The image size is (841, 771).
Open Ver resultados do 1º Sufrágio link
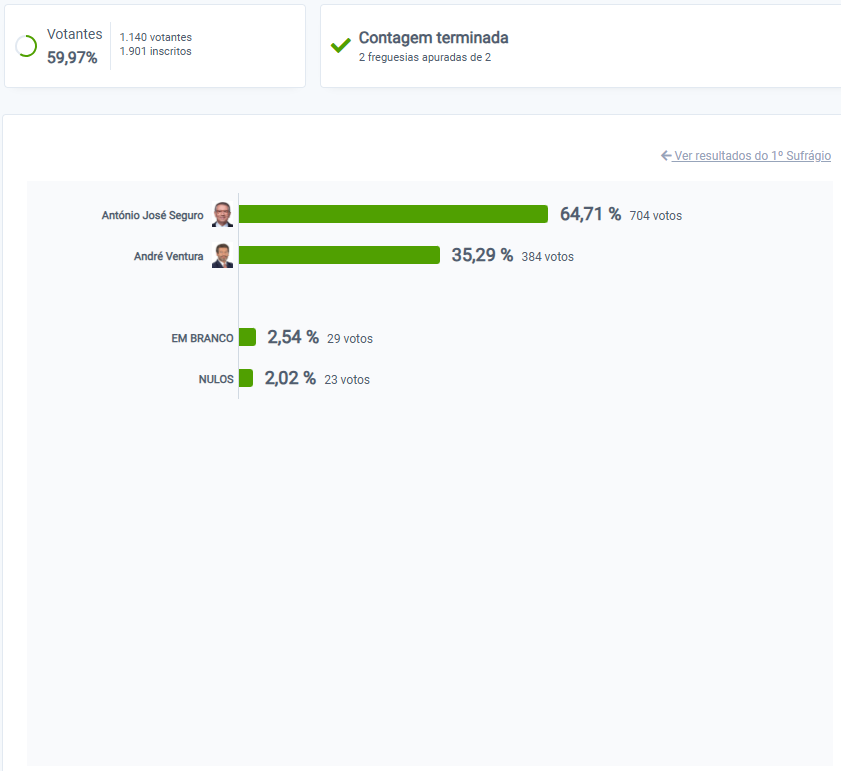[x=752, y=156]
